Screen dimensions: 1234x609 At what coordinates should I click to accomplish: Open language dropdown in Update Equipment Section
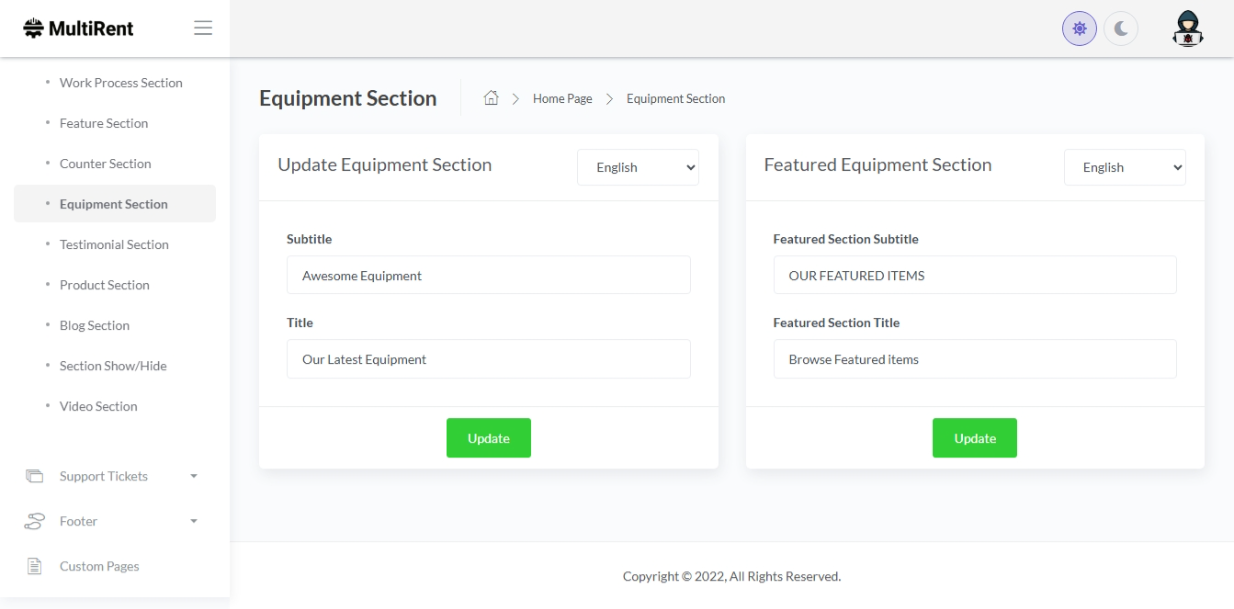638,167
